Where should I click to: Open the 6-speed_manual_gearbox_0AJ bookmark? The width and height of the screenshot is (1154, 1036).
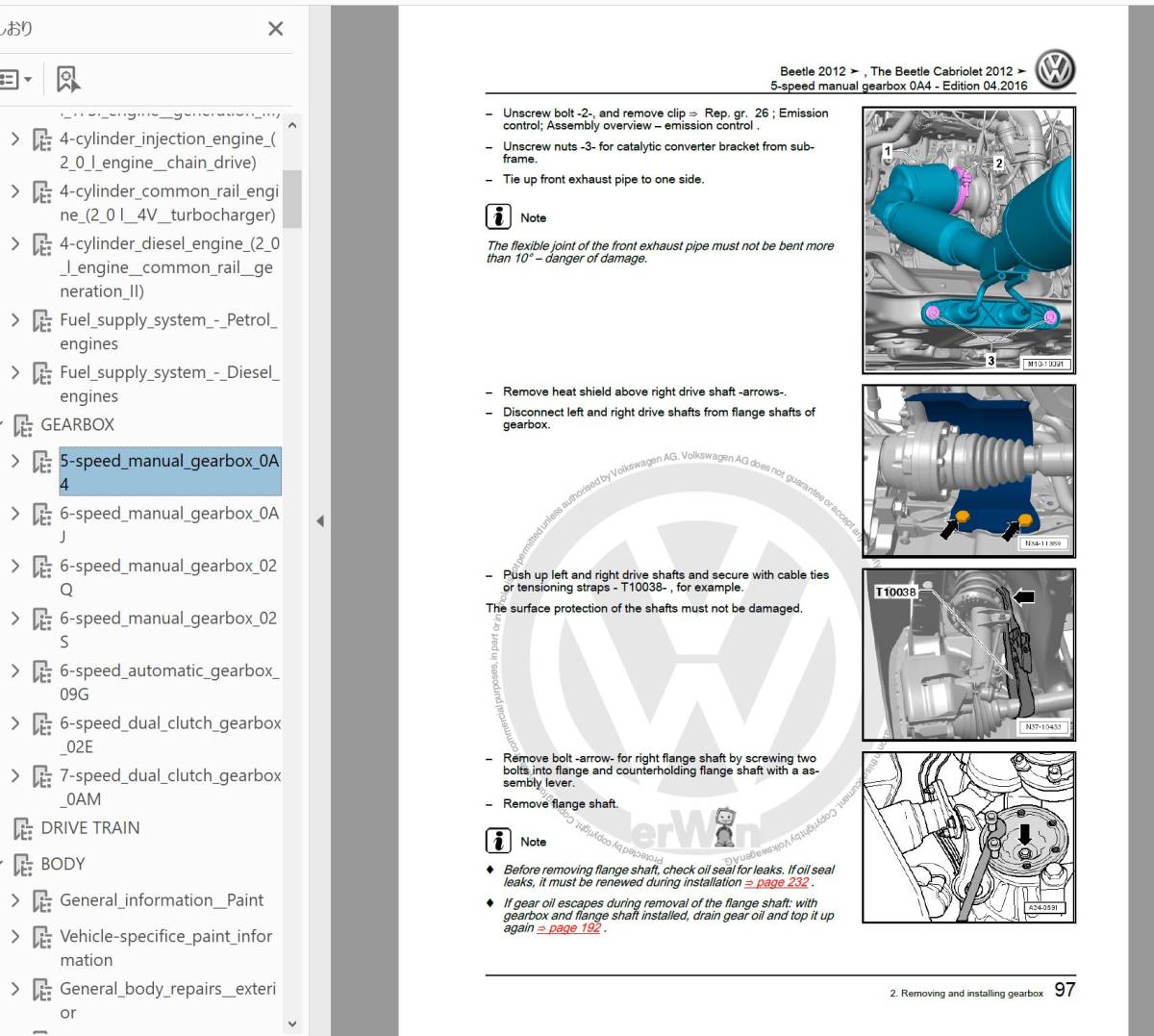(x=169, y=525)
